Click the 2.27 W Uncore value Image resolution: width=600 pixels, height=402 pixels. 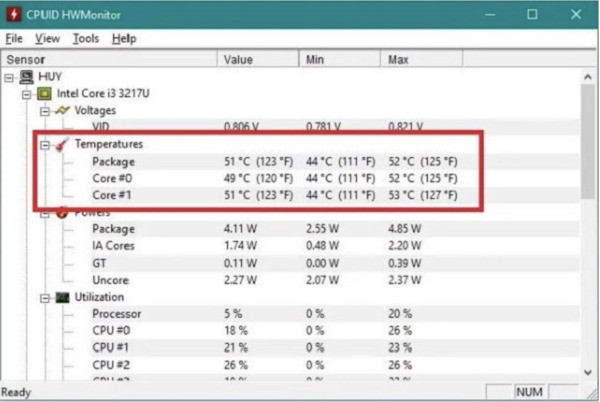tap(240, 280)
